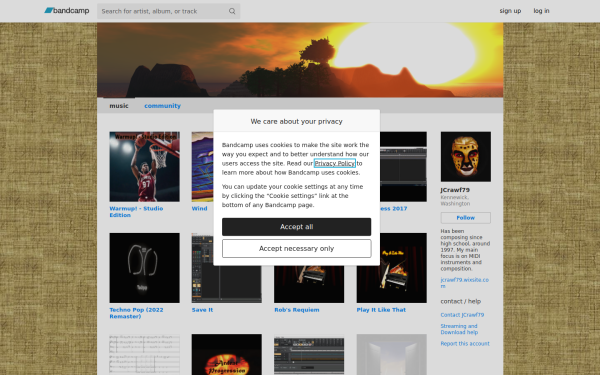Viewport: 600px width, 375px height.
Task: Open the open-doors hallway album cover
Action: pos(391,354)
